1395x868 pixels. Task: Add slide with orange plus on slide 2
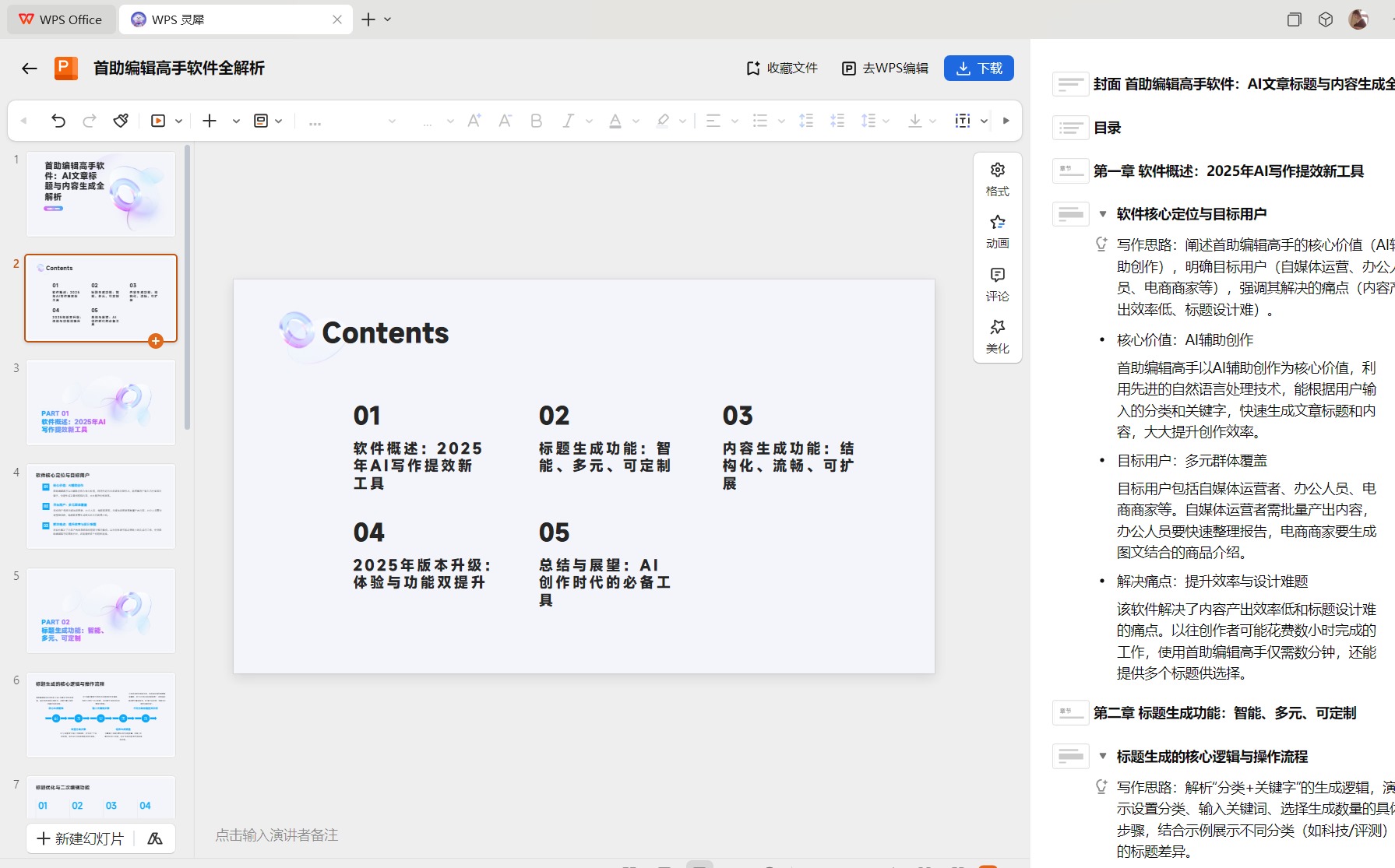156,341
